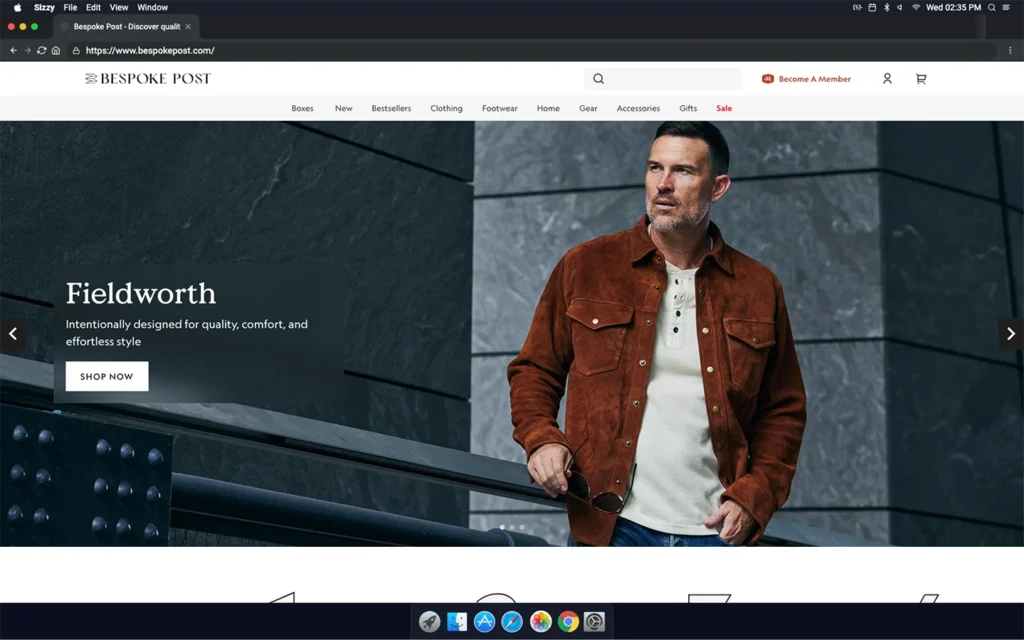Click the Shop Now button
The image size is (1024, 640).
coord(107,377)
